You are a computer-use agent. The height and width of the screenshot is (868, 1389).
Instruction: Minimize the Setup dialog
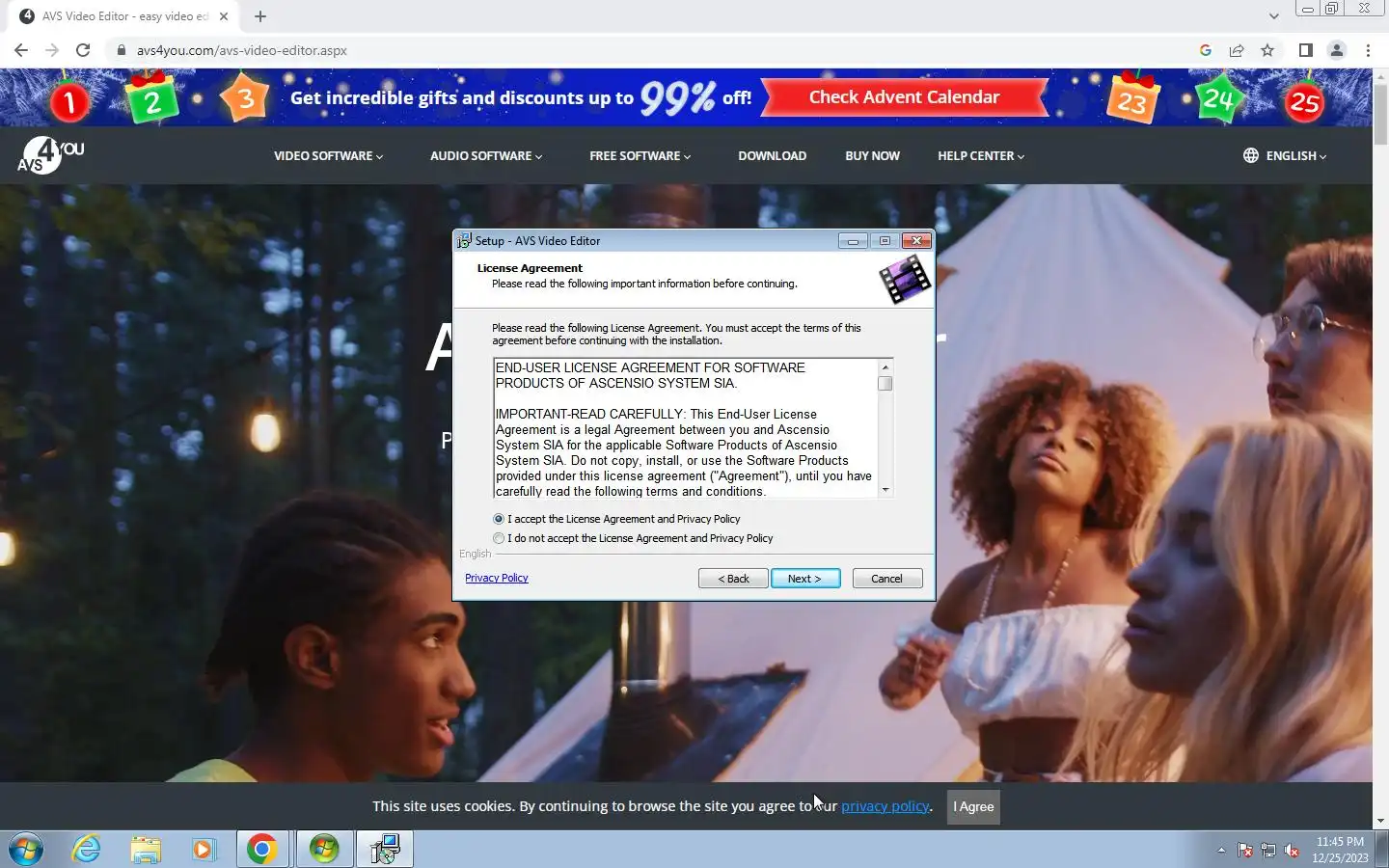pyautogui.click(x=853, y=240)
